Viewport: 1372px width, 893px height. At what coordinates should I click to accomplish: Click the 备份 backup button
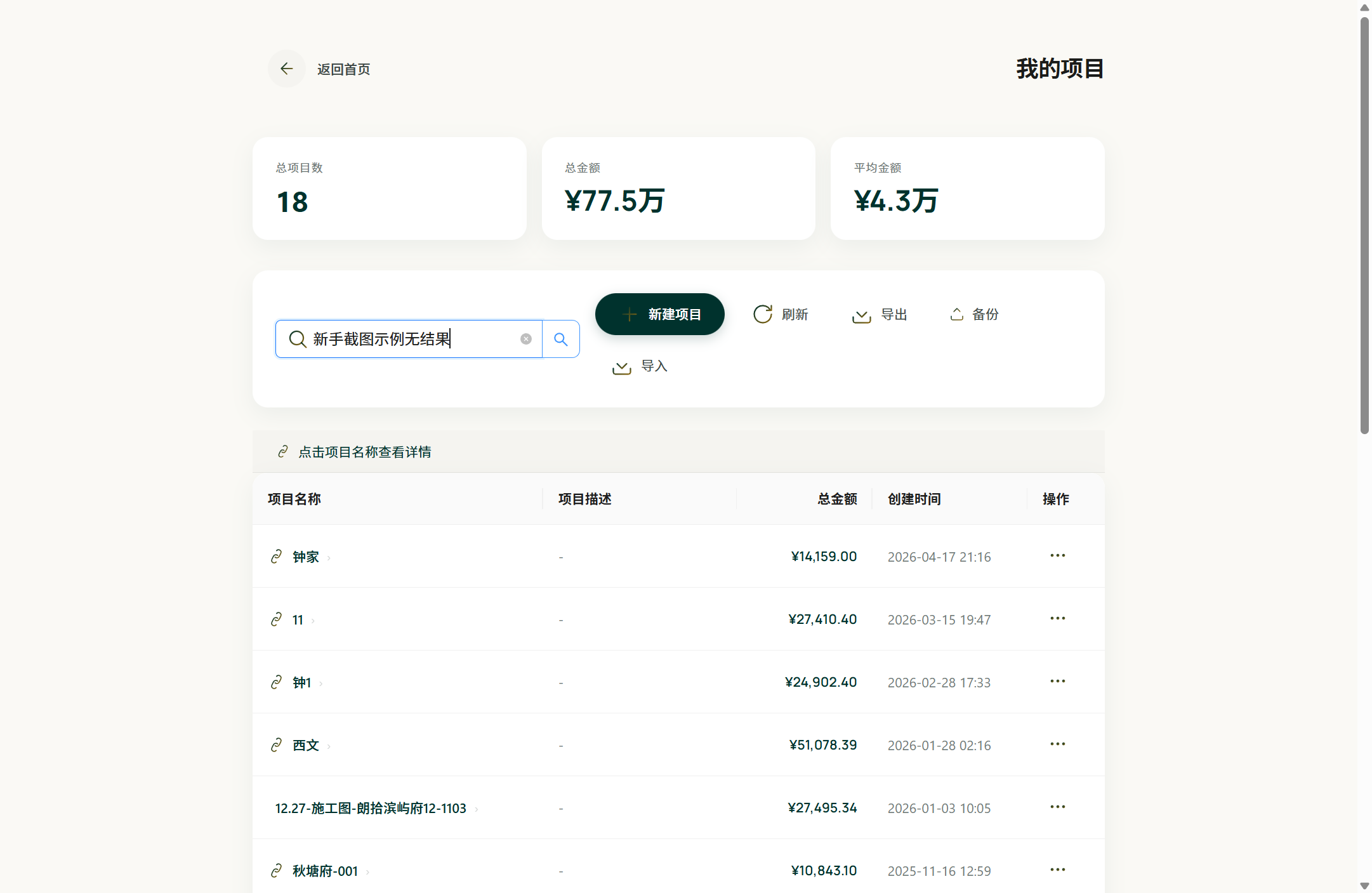(x=974, y=314)
